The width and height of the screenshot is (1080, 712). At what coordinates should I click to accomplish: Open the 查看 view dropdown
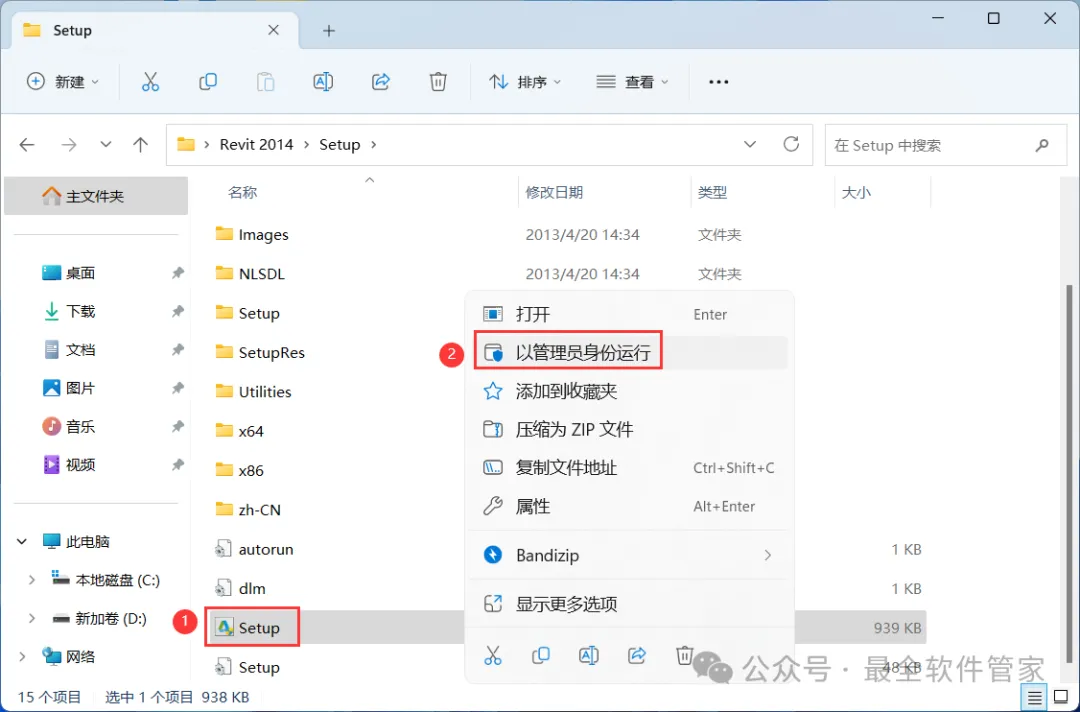coord(632,82)
